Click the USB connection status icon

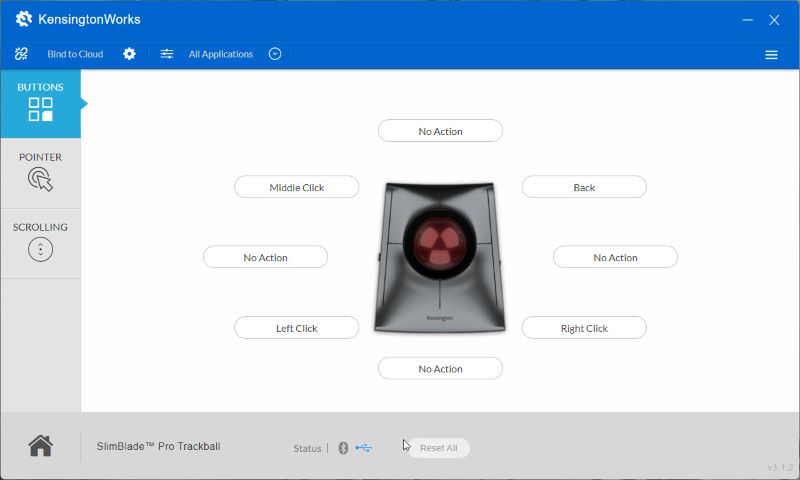pos(364,448)
